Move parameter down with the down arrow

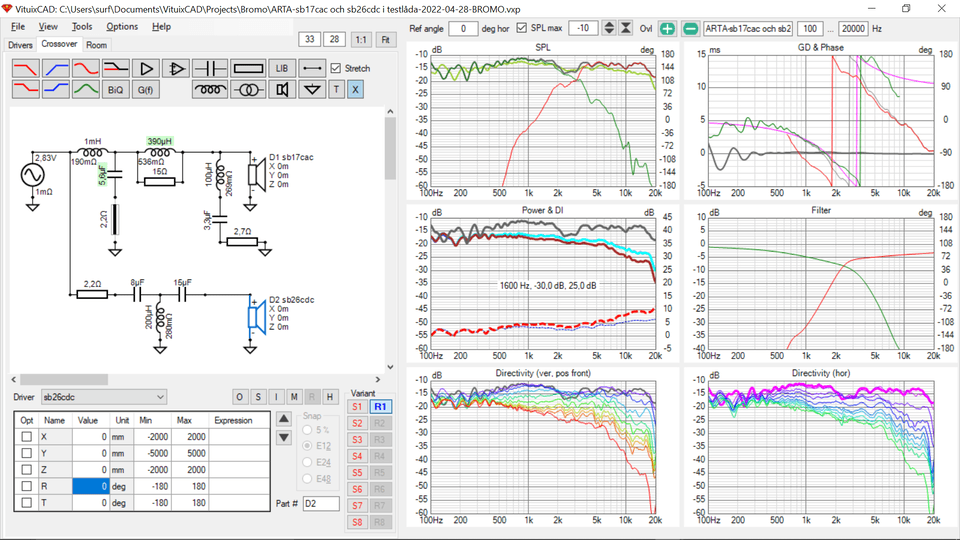click(x=283, y=438)
